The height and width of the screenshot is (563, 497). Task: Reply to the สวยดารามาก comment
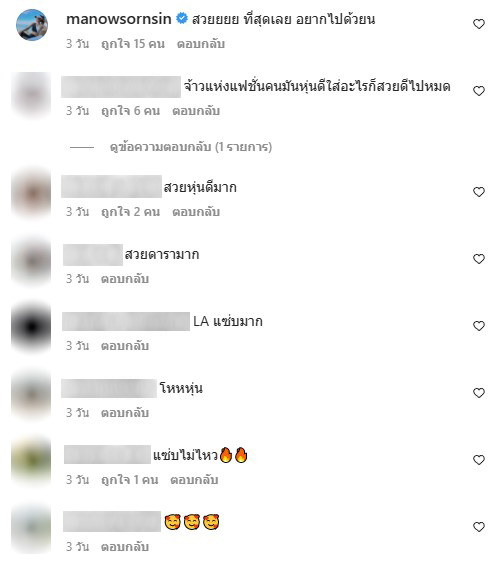[x=125, y=279]
